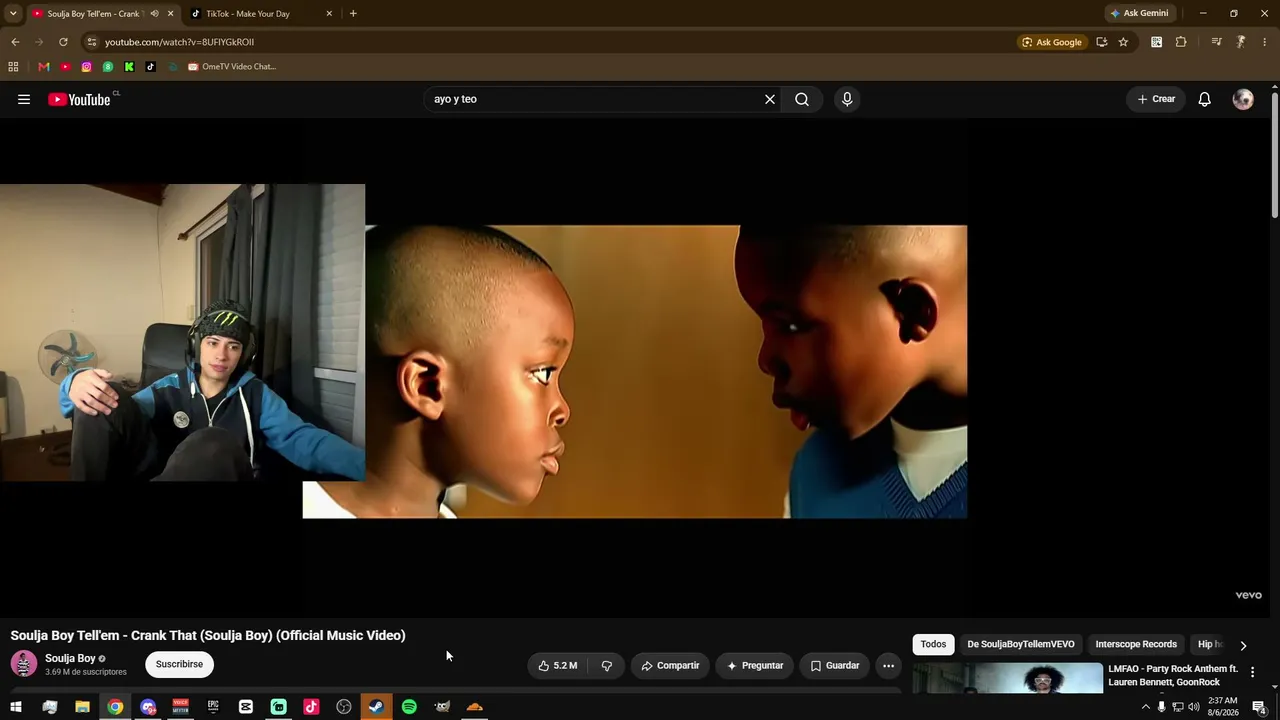The height and width of the screenshot is (720, 1280).
Task: Open File Explorer from the taskbar
Action: click(82, 707)
